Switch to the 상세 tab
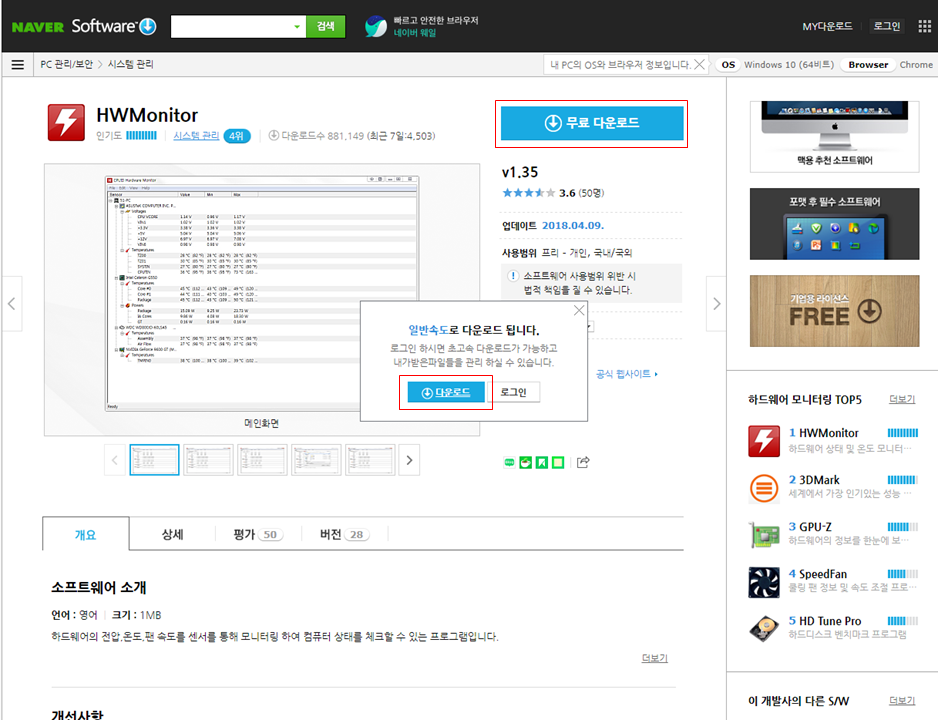The height and width of the screenshot is (720, 938). [172, 534]
